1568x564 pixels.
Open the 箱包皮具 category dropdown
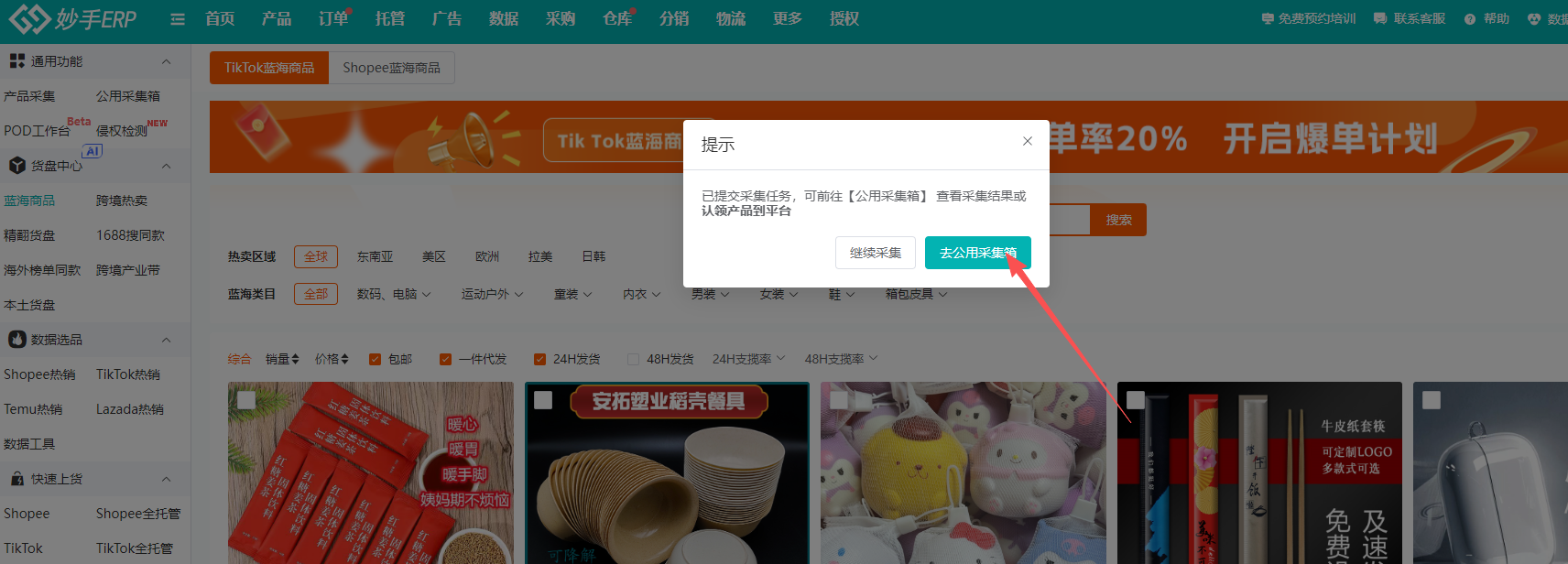tap(917, 294)
